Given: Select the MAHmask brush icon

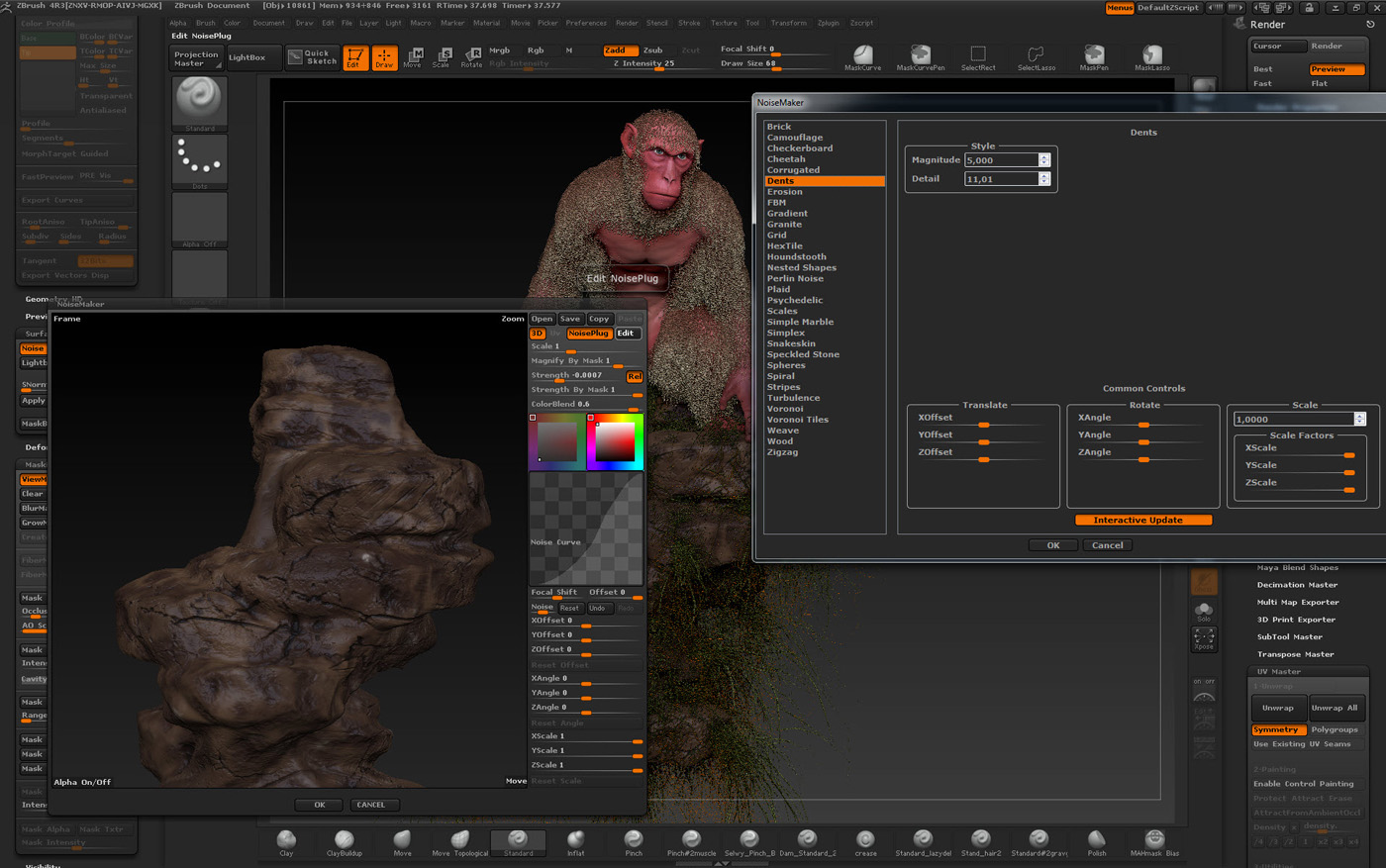Looking at the screenshot, I should point(1154,842).
